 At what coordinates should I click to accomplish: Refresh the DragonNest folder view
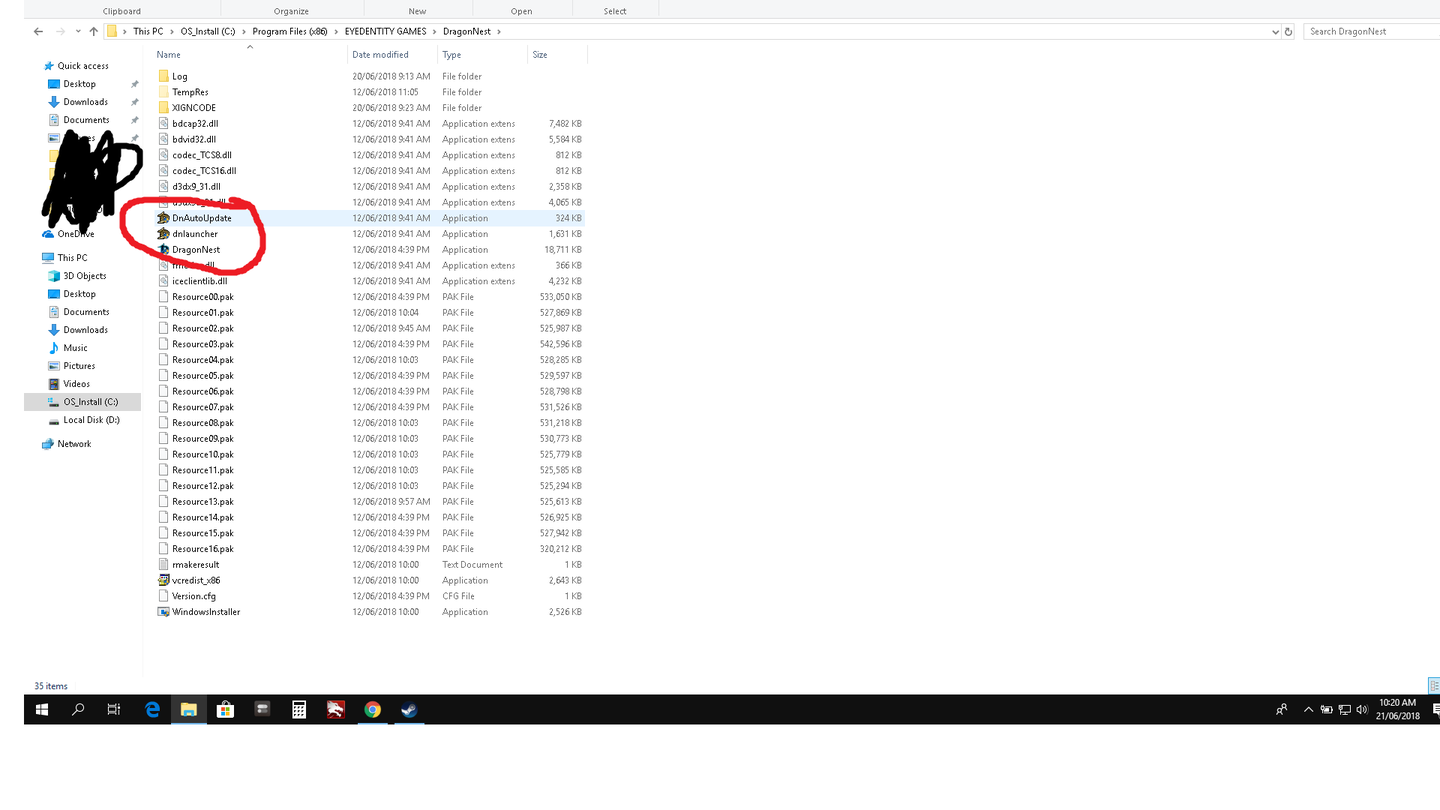click(1288, 31)
